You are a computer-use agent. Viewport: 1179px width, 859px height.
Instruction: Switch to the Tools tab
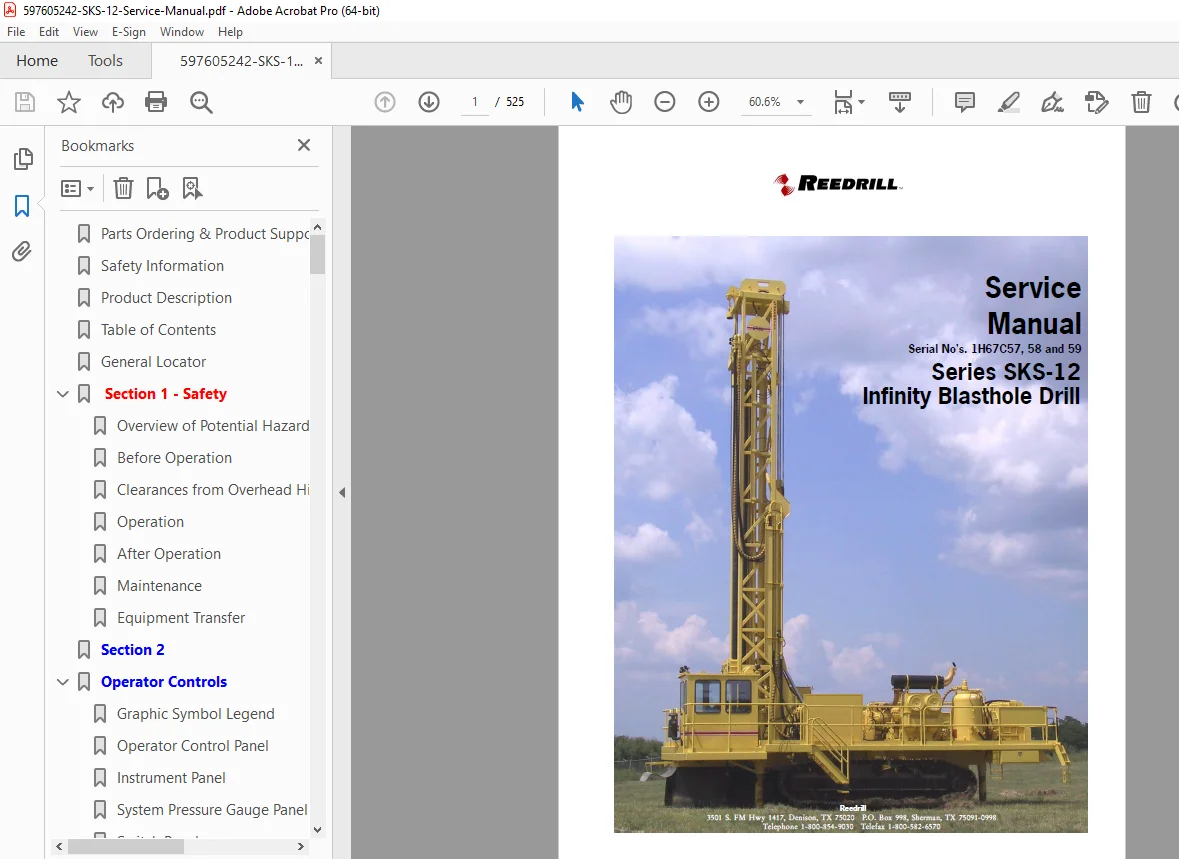pyautogui.click(x=105, y=60)
